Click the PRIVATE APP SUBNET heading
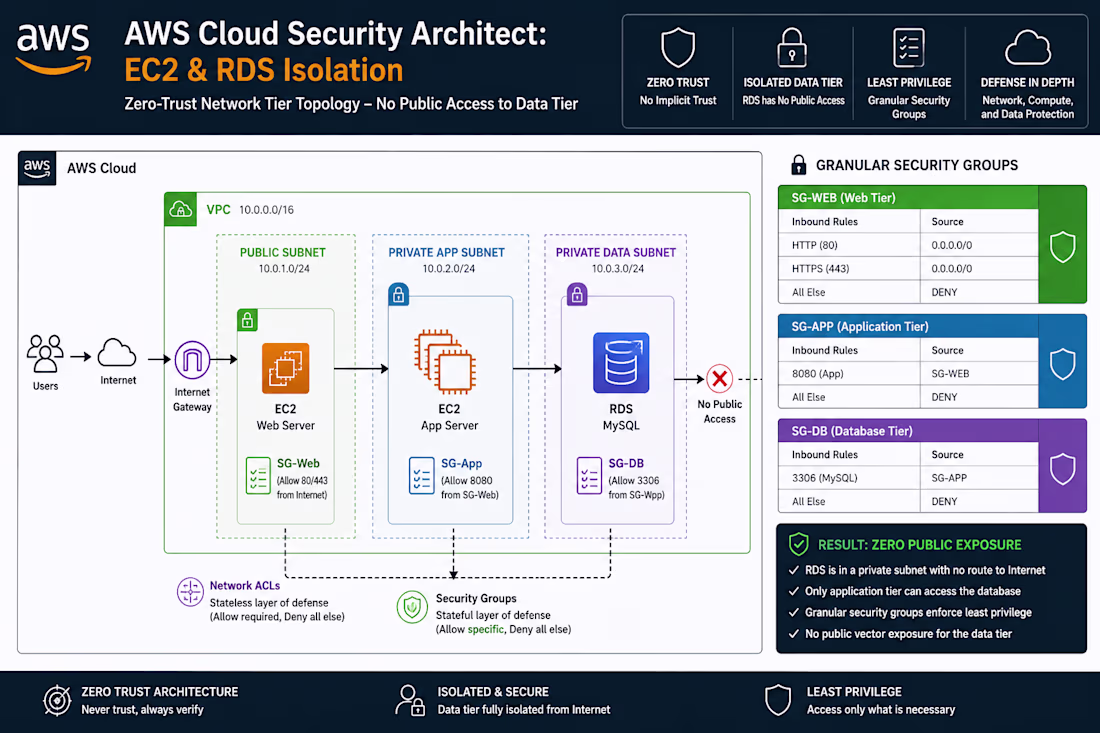The width and height of the screenshot is (1100, 733). [446, 253]
